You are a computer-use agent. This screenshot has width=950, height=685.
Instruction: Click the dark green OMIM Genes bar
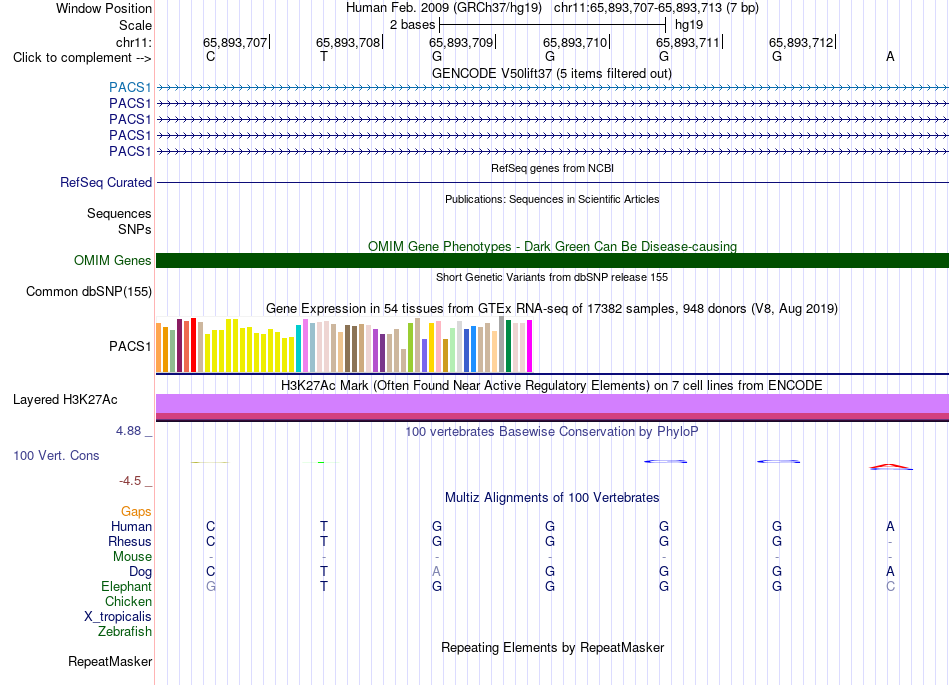click(x=552, y=260)
